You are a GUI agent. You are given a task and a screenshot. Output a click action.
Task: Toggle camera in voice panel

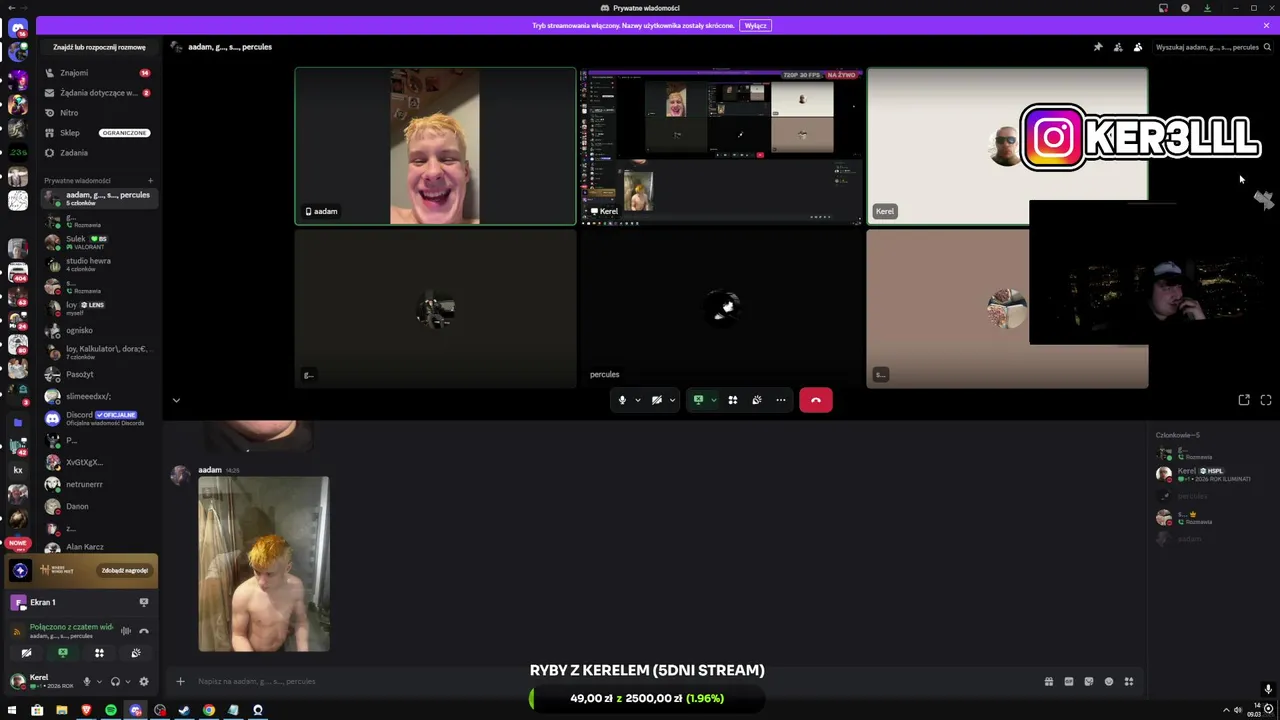[x=26, y=653]
